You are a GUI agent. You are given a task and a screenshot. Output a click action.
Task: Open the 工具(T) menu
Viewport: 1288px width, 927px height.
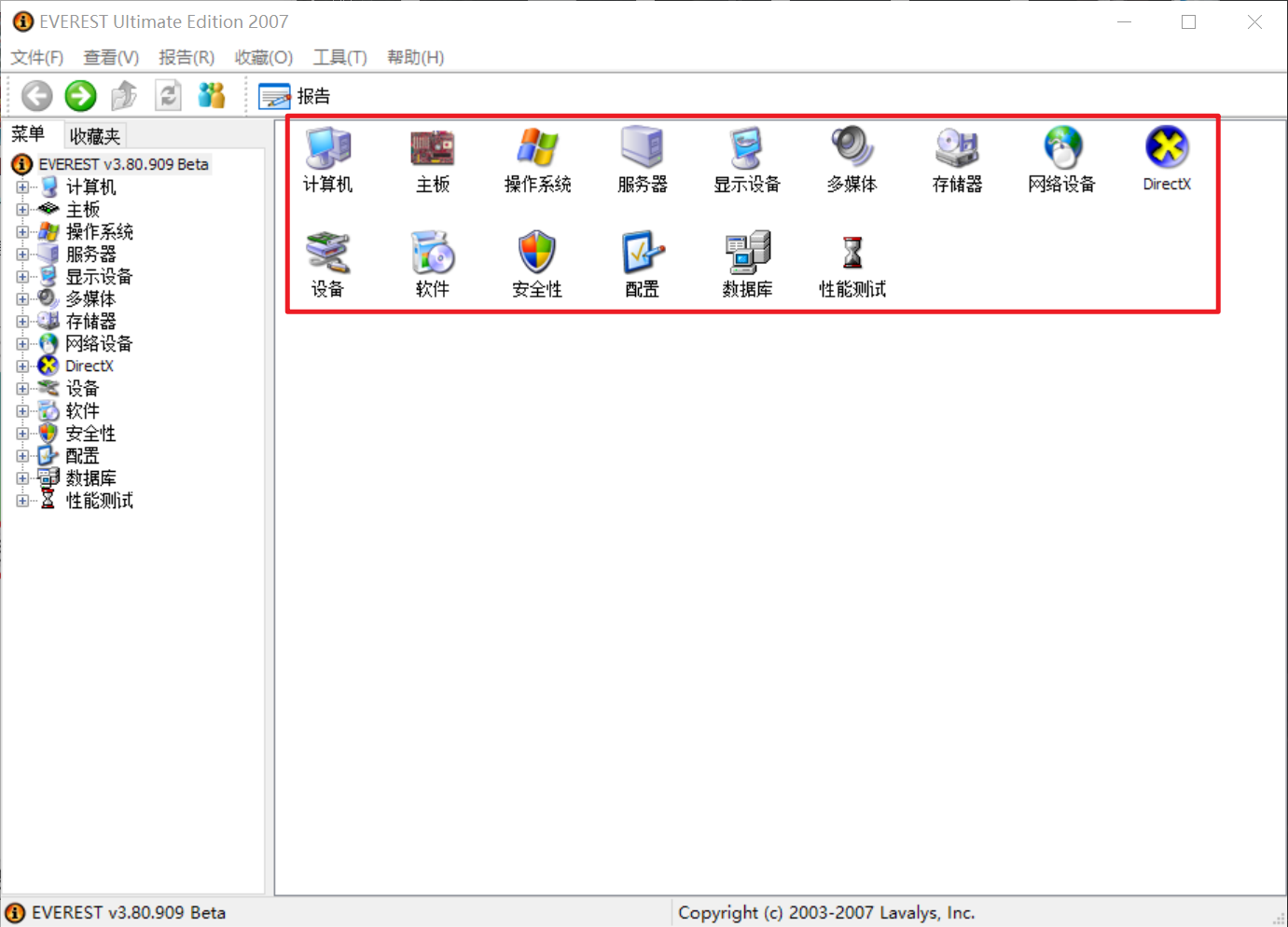[x=339, y=58]
